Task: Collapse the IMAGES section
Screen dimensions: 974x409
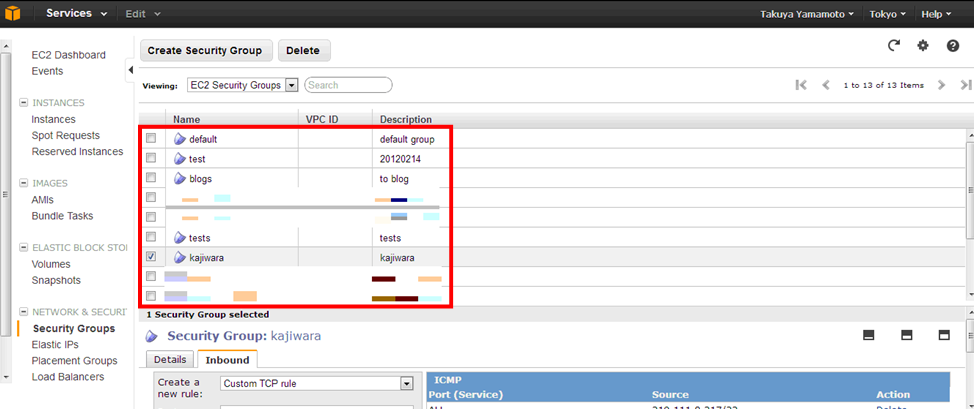Action: 24,183
